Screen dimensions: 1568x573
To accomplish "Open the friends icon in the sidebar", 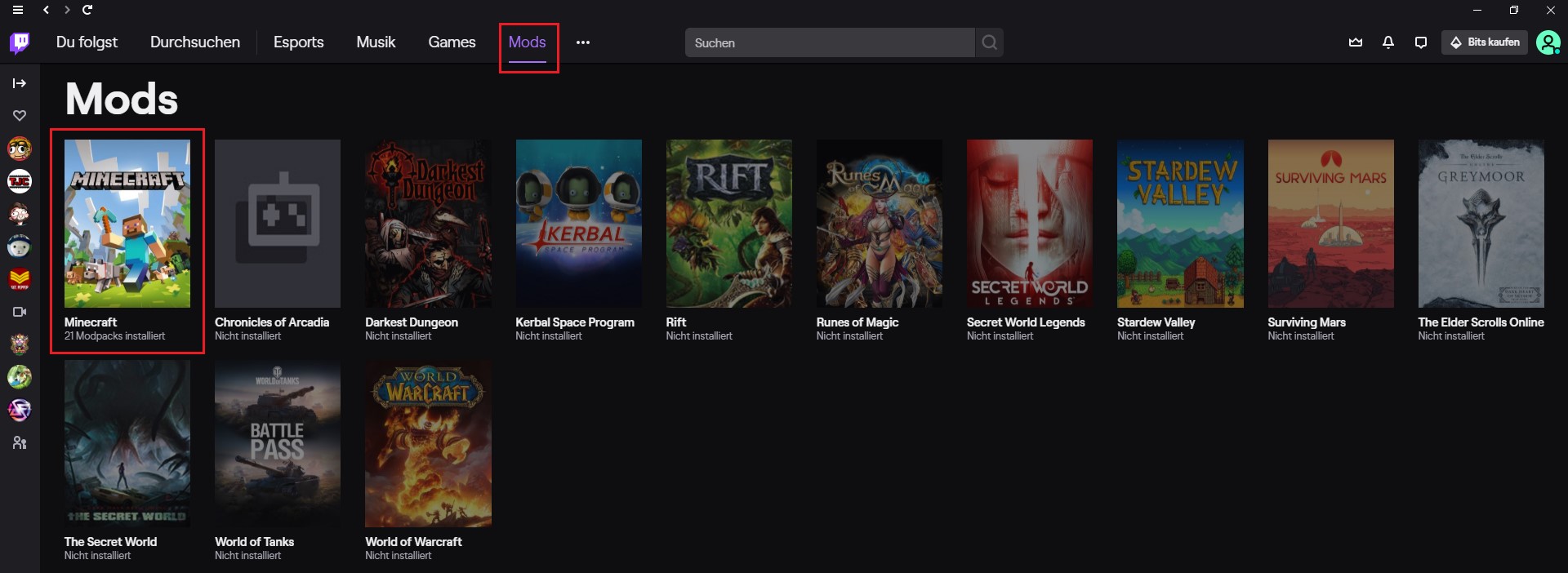I will tap(20, 442).
